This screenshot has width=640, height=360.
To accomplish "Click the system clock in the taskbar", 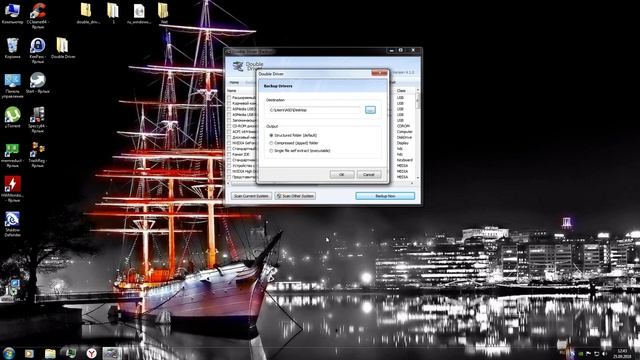I will (x=622, y=353).
